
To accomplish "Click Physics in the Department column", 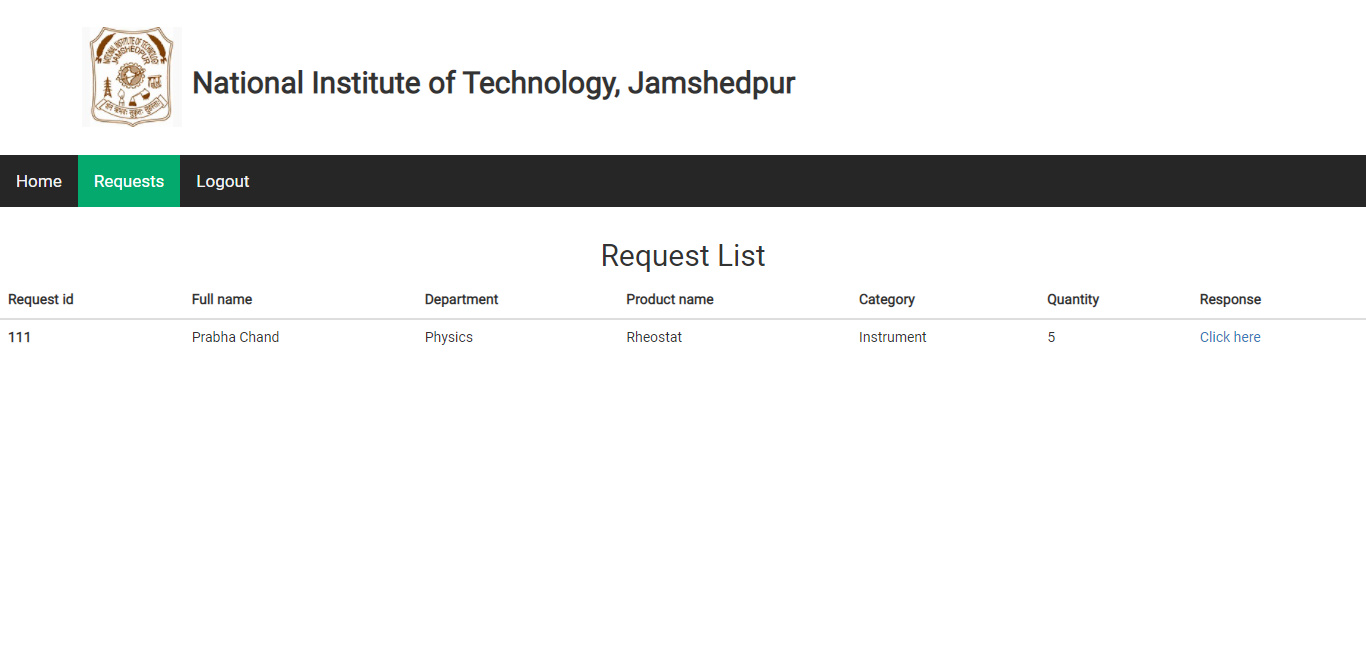I will point(448,337).
